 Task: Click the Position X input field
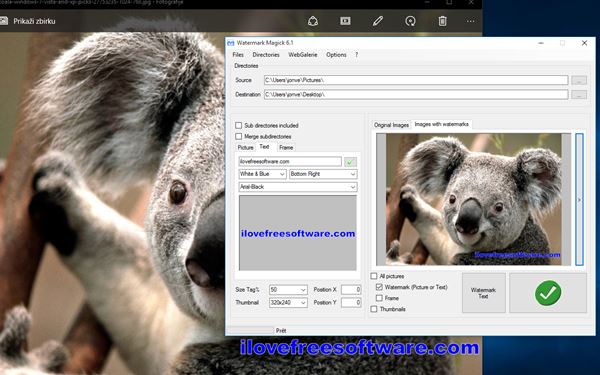tap(351, 290)
